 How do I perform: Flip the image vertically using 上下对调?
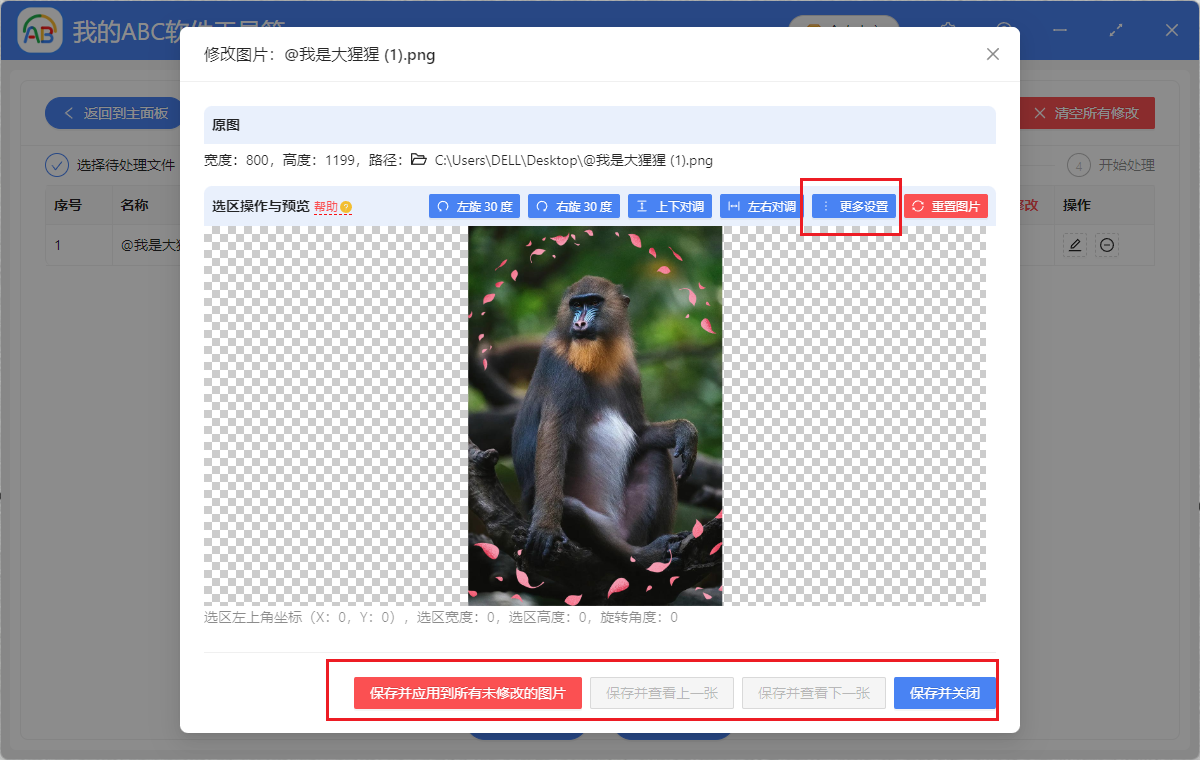[x=668, y=205]
